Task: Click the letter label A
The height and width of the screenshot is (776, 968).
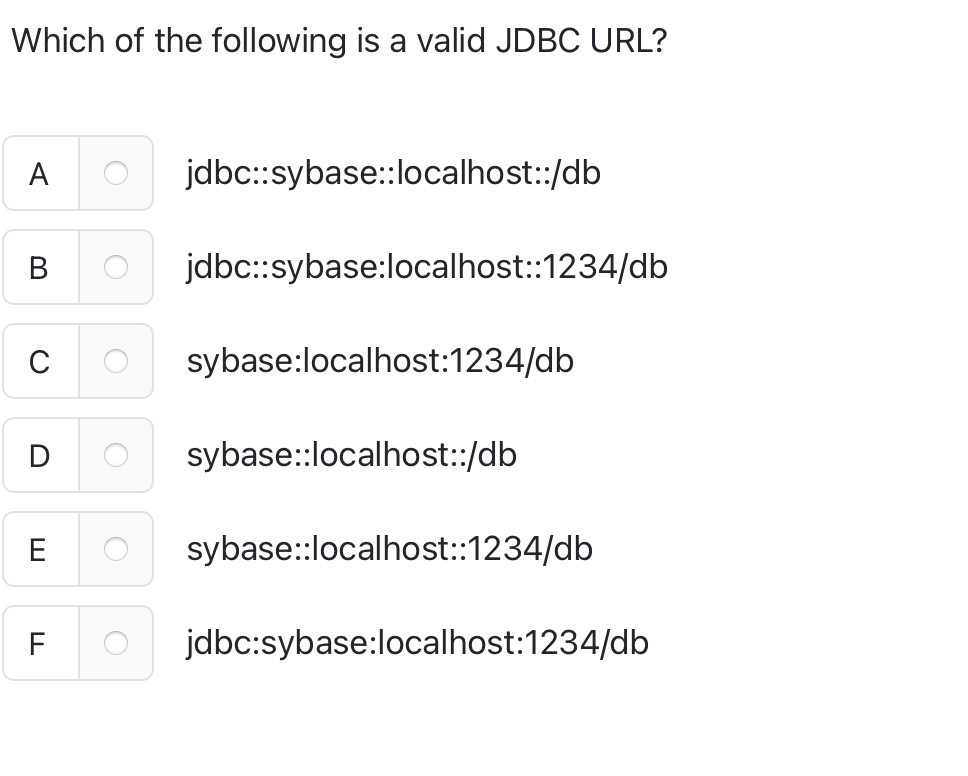Action: pos(39,173)
